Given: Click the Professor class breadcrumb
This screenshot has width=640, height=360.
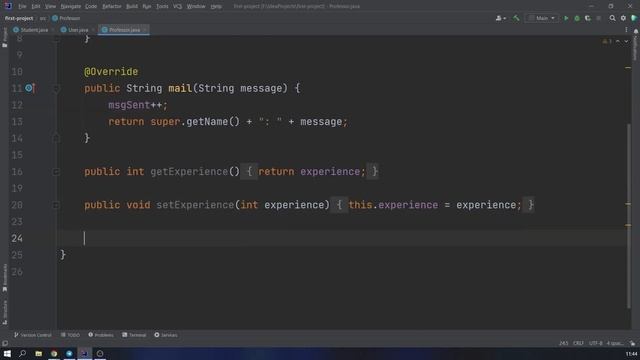Looking at the screenshot, I should tap(66, 18).
